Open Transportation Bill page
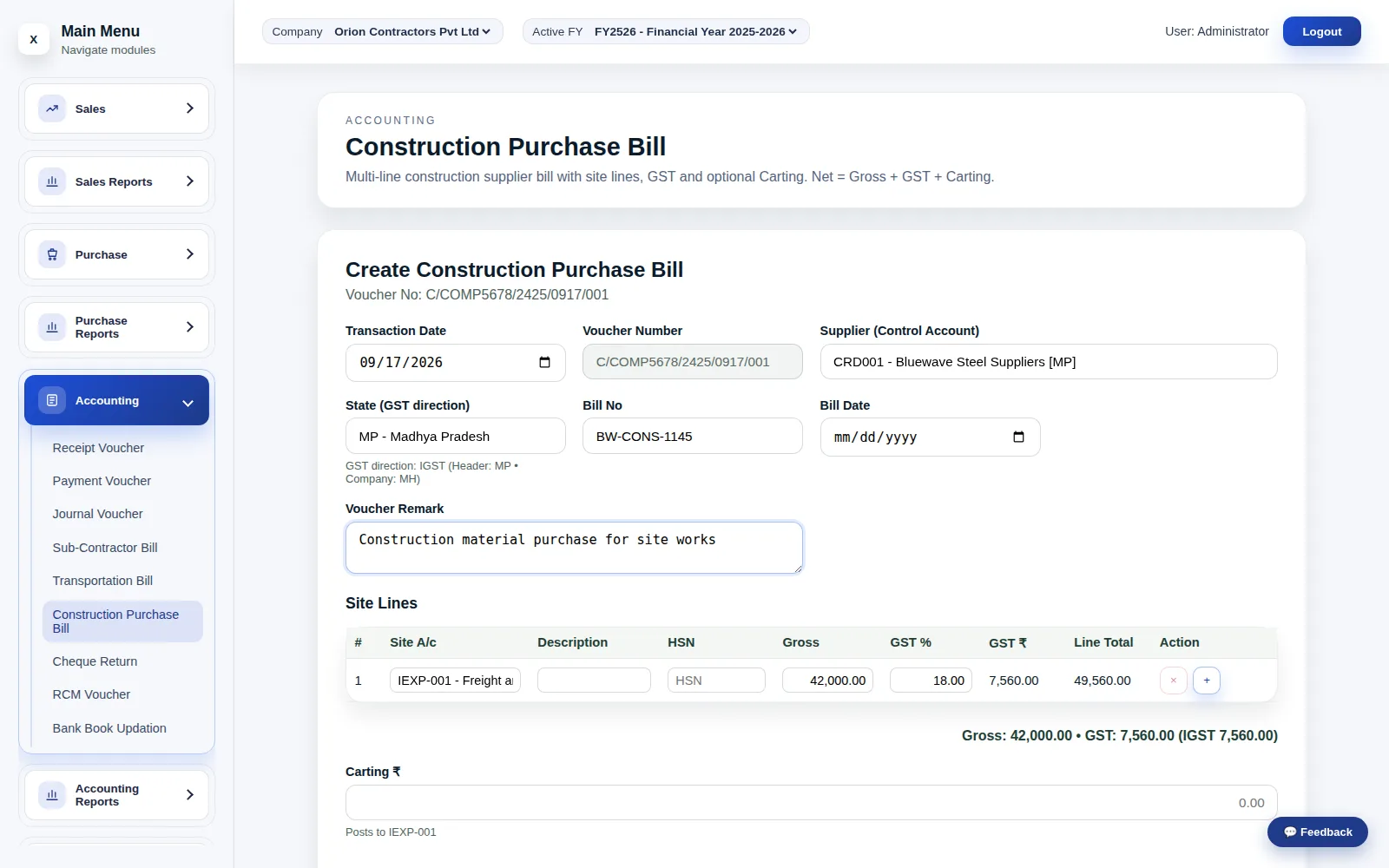Image resolution: width=1389 pixels, height=868 pixels. (x=122, y=581)
